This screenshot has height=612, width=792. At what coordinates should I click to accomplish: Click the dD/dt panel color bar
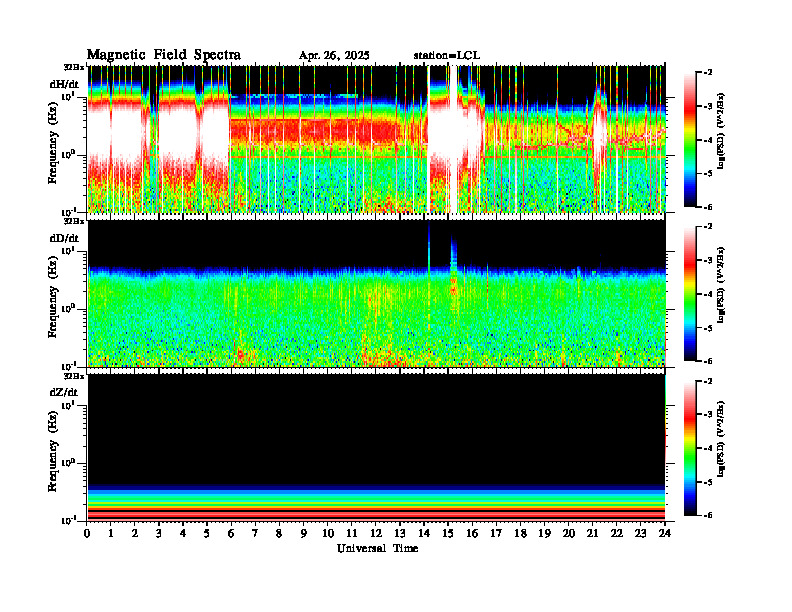[690, 293]
